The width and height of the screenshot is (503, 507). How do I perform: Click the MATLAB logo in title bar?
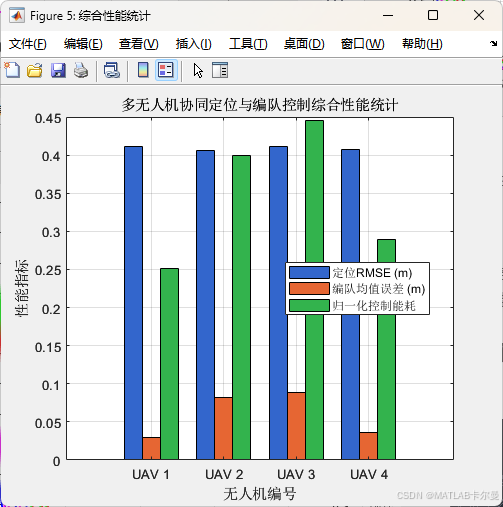17,15
